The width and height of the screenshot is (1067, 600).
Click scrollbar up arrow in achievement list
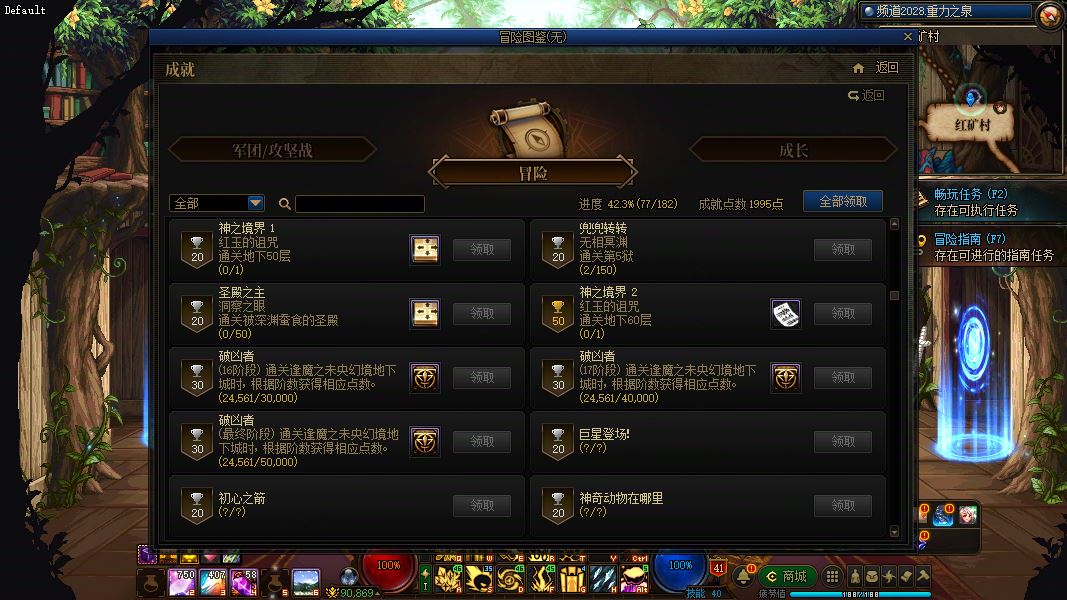pyautogui.click(x=894, y=224)
